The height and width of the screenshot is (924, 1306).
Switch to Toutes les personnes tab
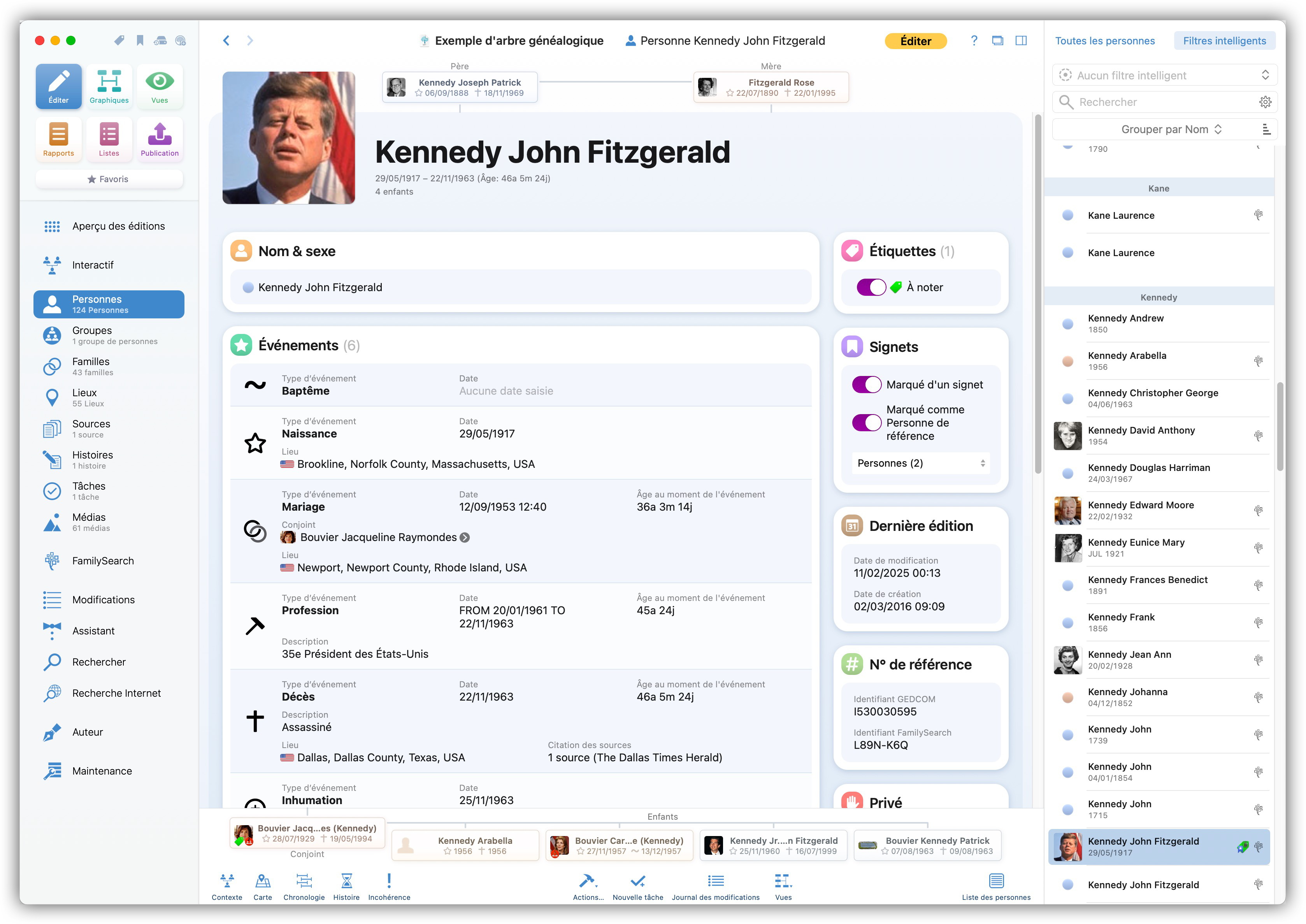(x=1105, y=40)
